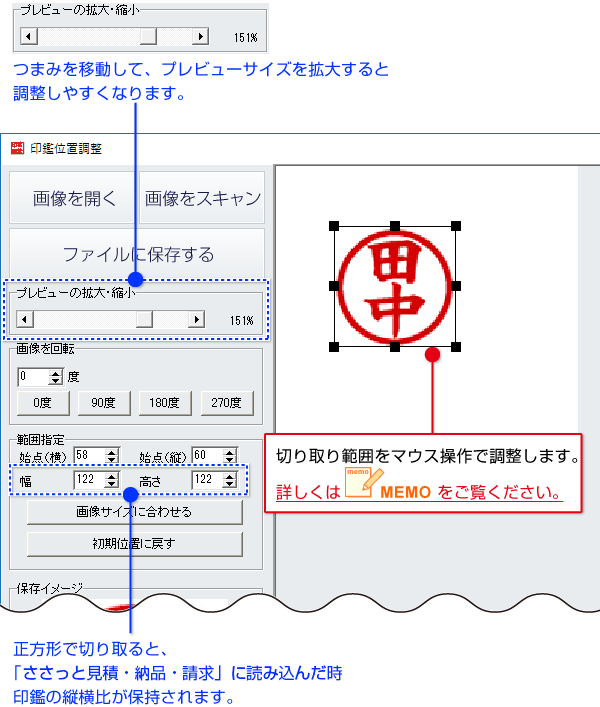Click ファイルに保存する button
The image size is (600, 707).
click(137, 254)
